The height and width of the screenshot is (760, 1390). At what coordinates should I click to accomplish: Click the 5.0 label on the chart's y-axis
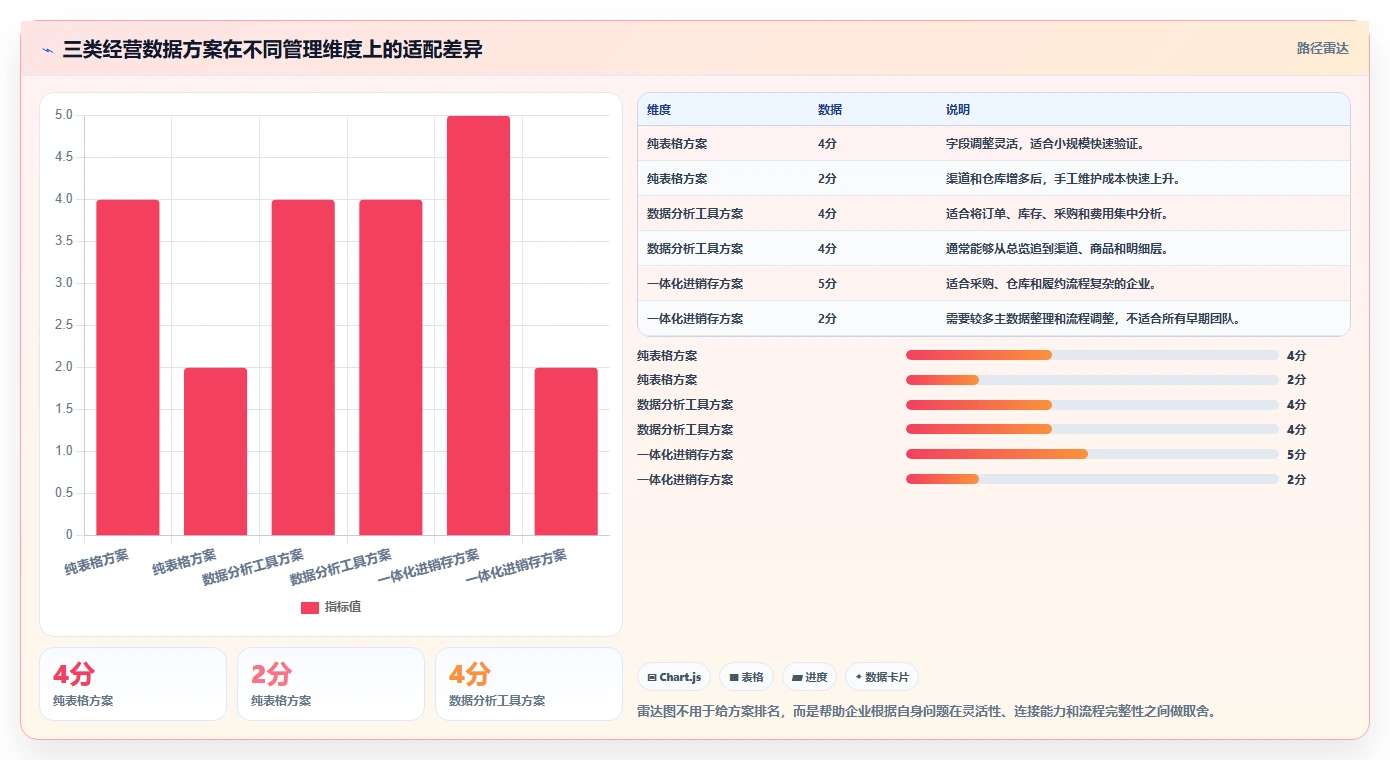pos(64,115)
